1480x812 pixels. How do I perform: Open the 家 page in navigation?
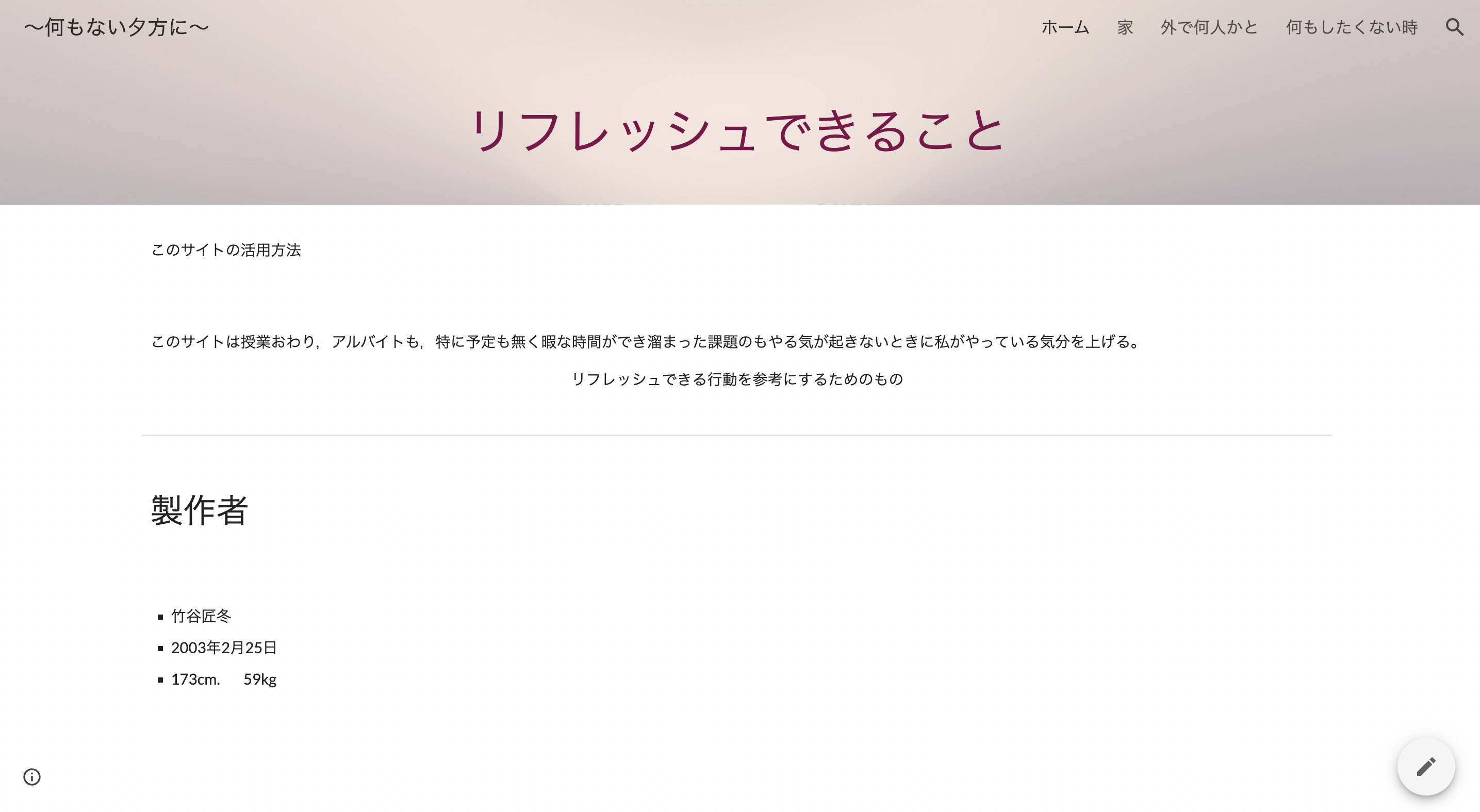[x=1124, y=27]
